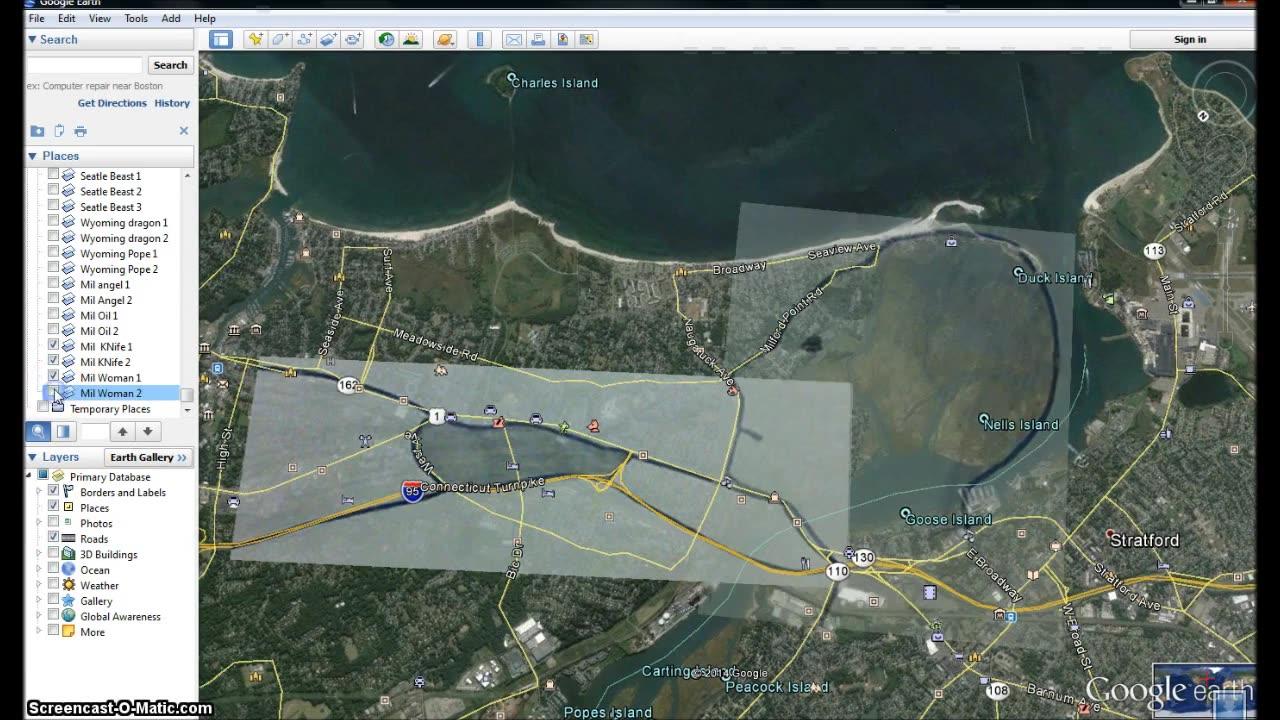This screenshot has width=1280, height=720.
Task: Click the Get Directions link
Action: 112,103
